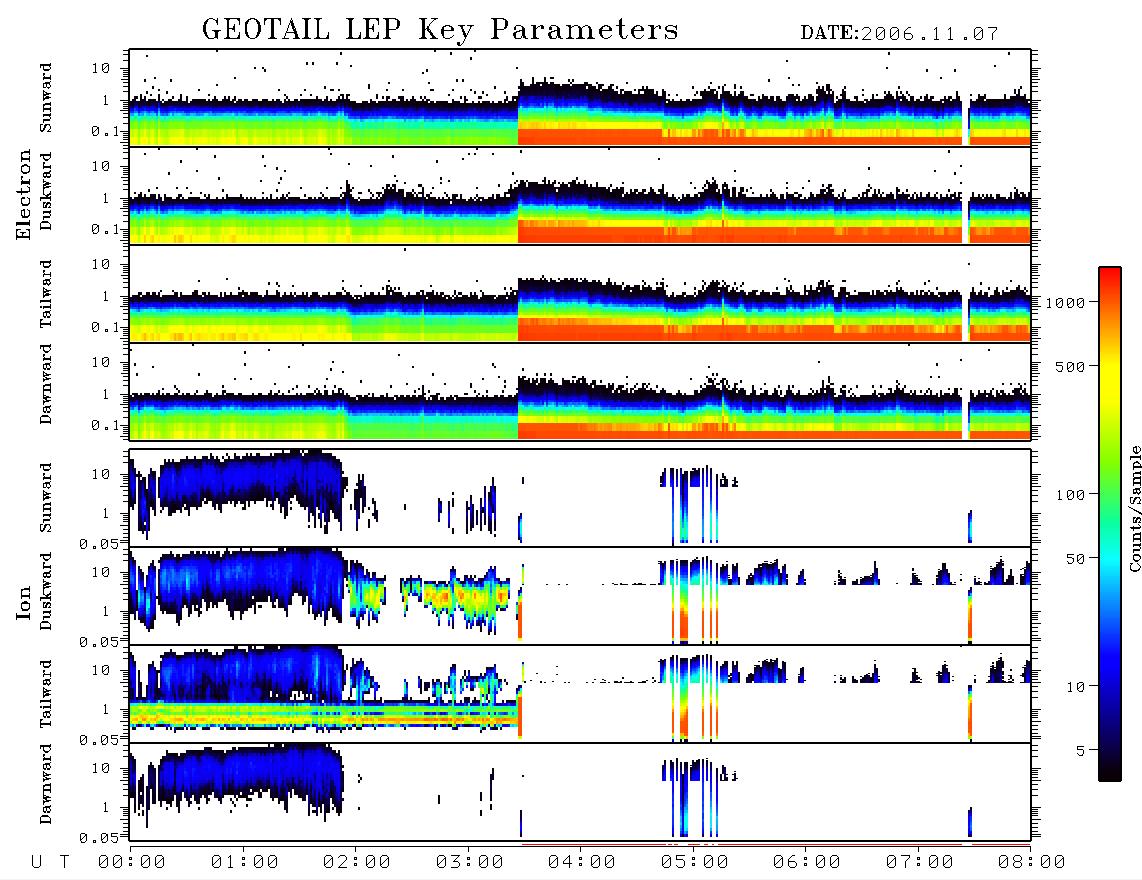Click "0.1" tick of Electron Dawnward panel
This screenshot has width=1142, height=880.
[106, 425]
